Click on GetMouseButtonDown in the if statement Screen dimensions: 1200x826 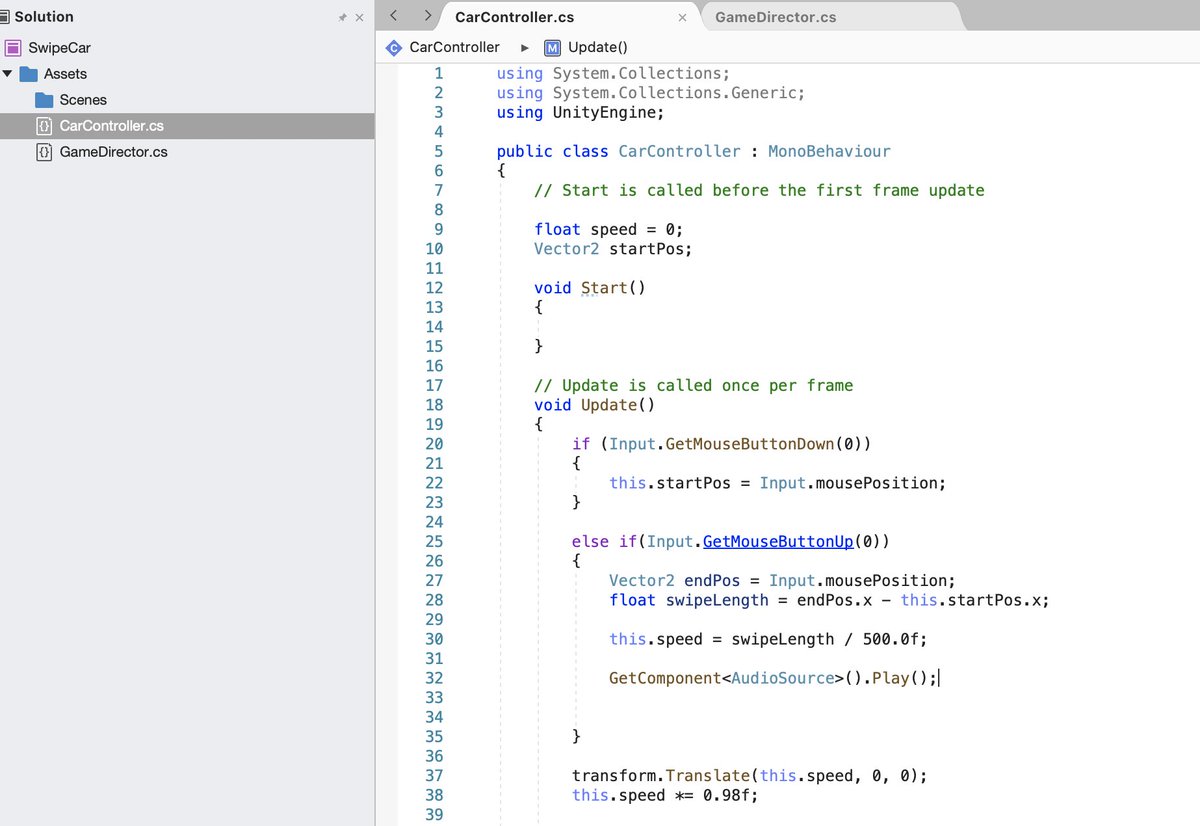pyautogui.click(x=750, y=443)
